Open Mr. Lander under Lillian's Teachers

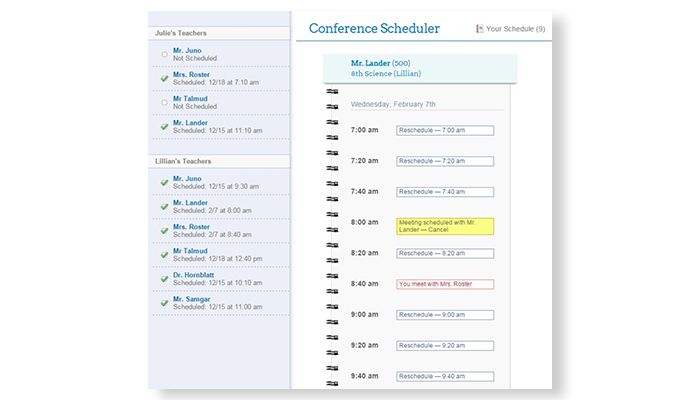[x=190, y=203]
